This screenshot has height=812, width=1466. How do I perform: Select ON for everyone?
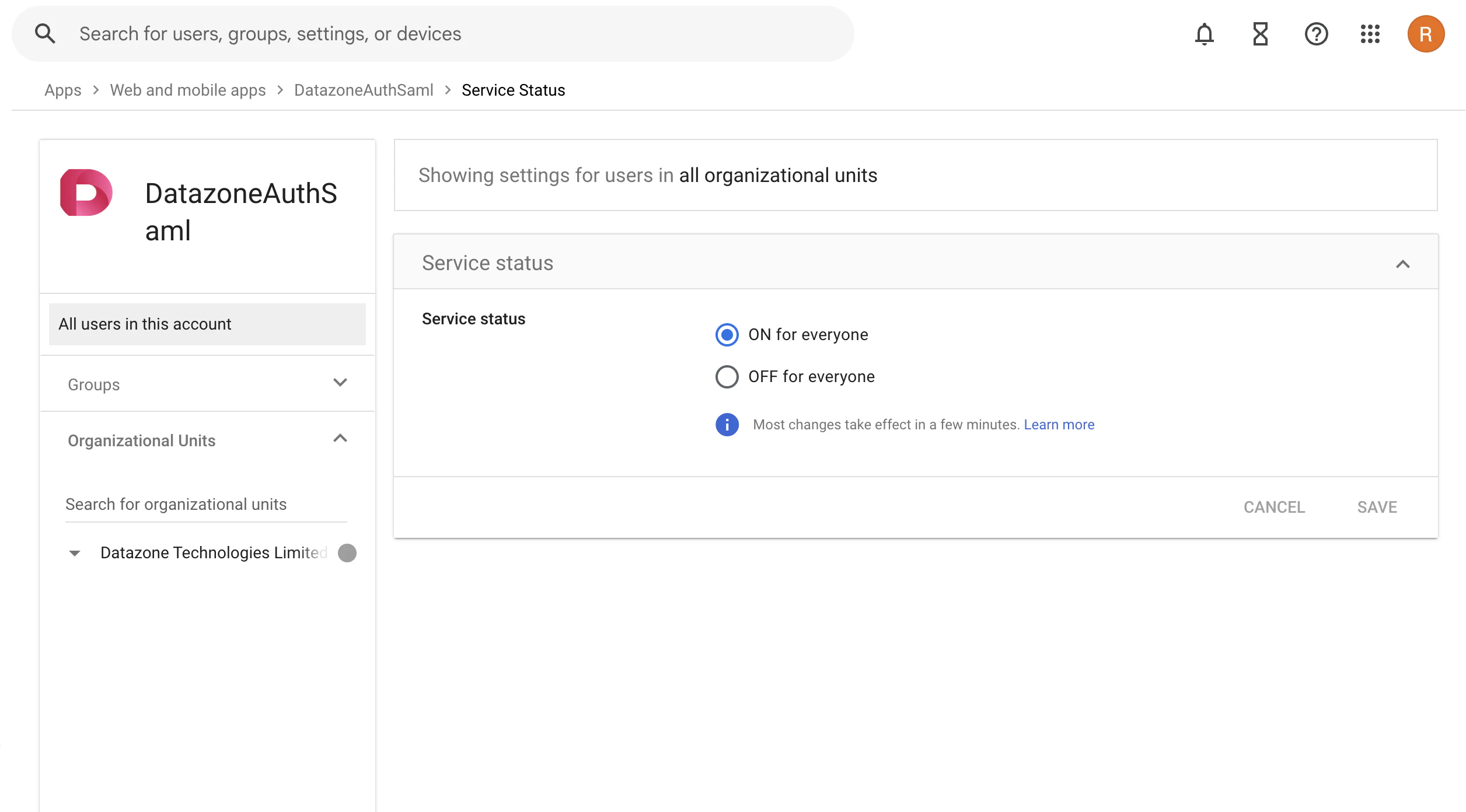[x=727, y=335]
